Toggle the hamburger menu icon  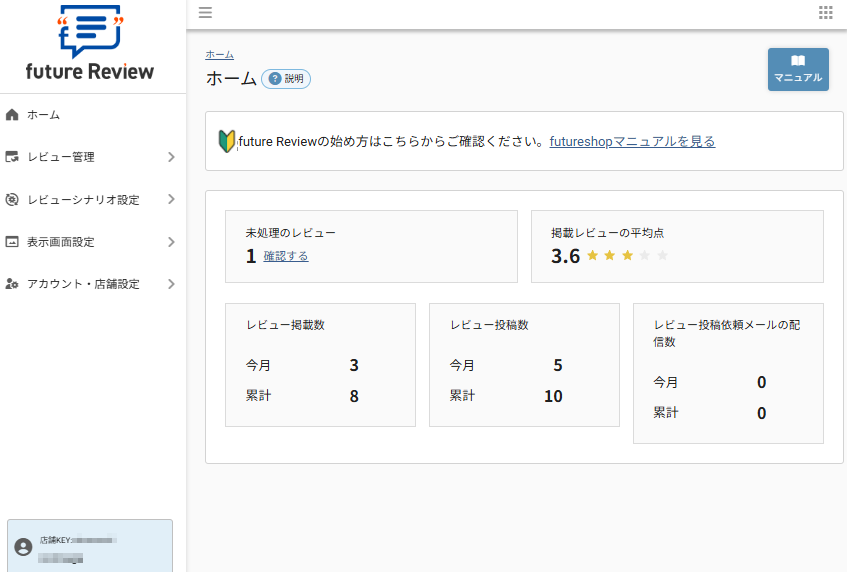[x=205, y=12]
